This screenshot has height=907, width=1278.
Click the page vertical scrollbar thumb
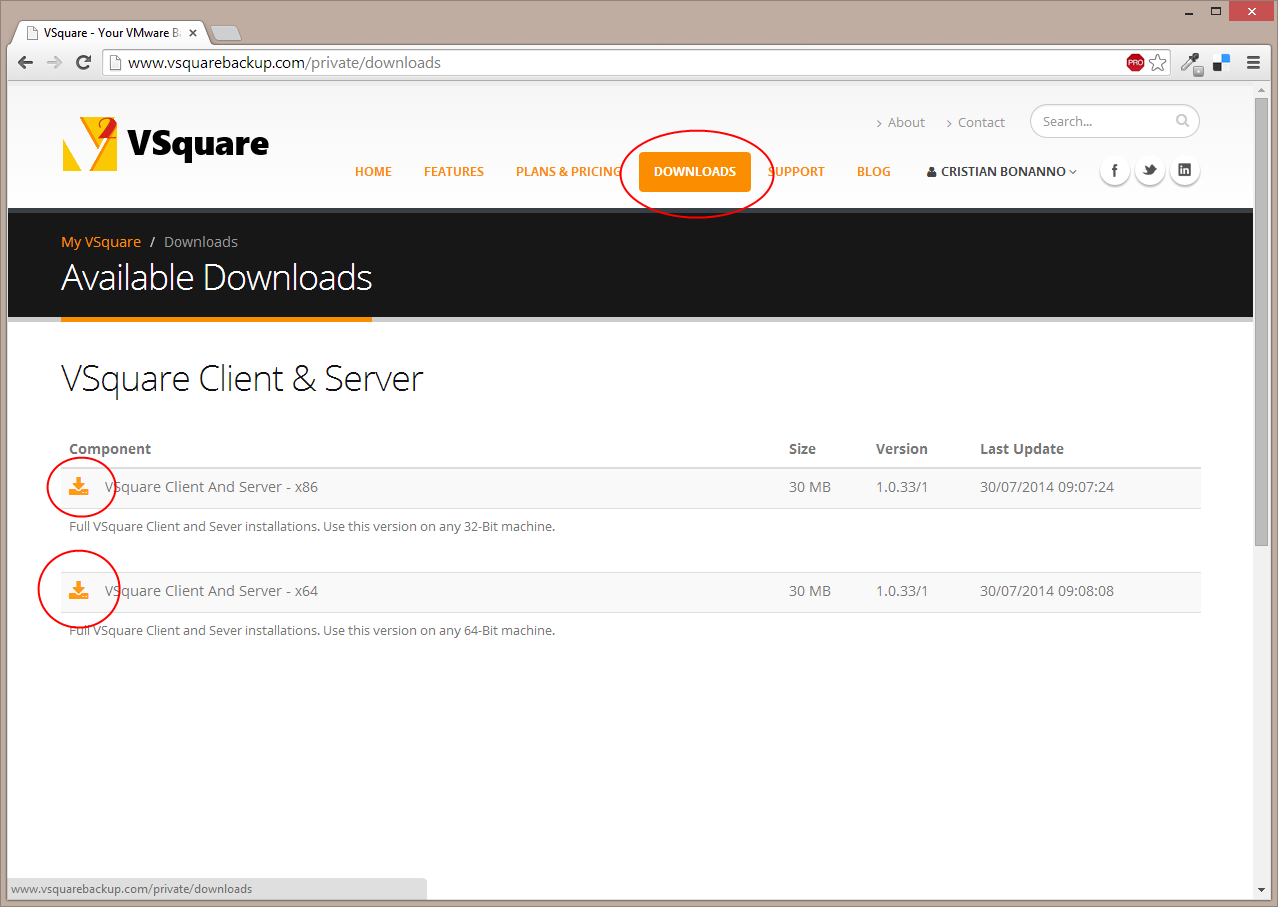coord(1262,322)
